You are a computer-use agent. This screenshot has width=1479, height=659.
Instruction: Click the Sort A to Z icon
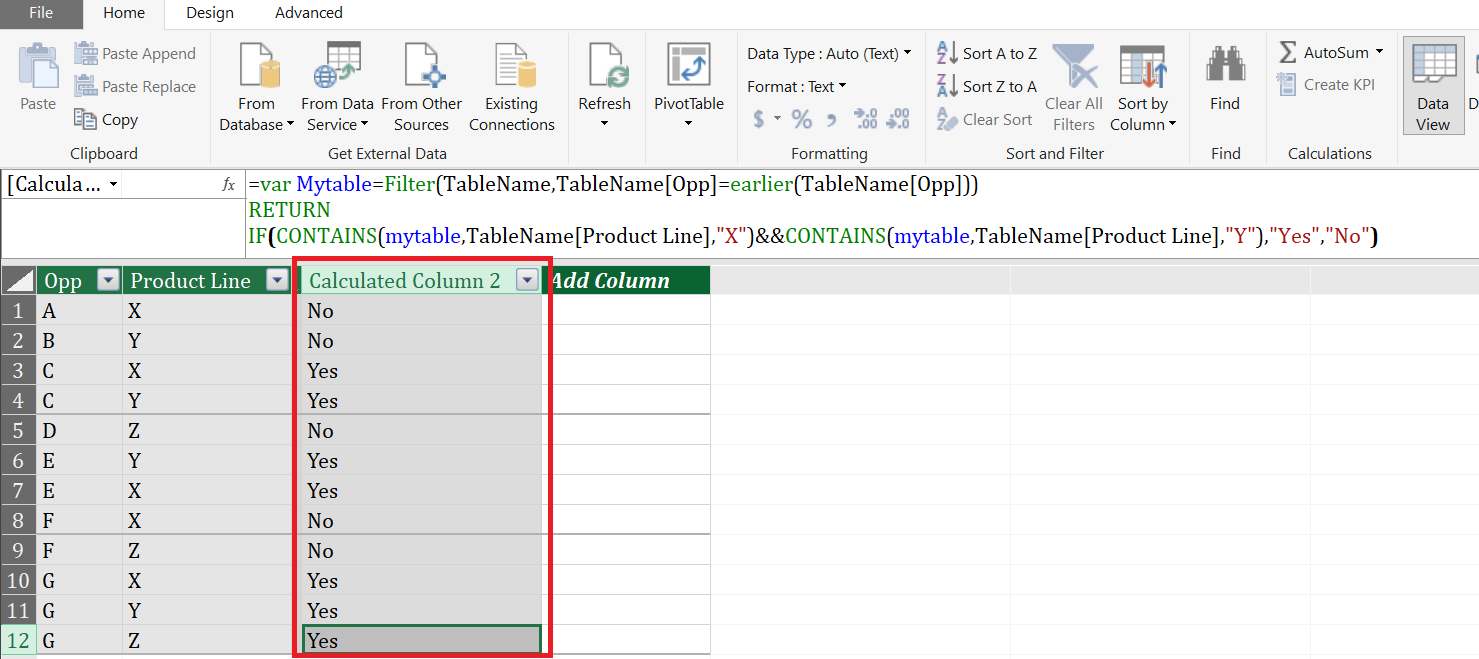click(x=946, y=54)
